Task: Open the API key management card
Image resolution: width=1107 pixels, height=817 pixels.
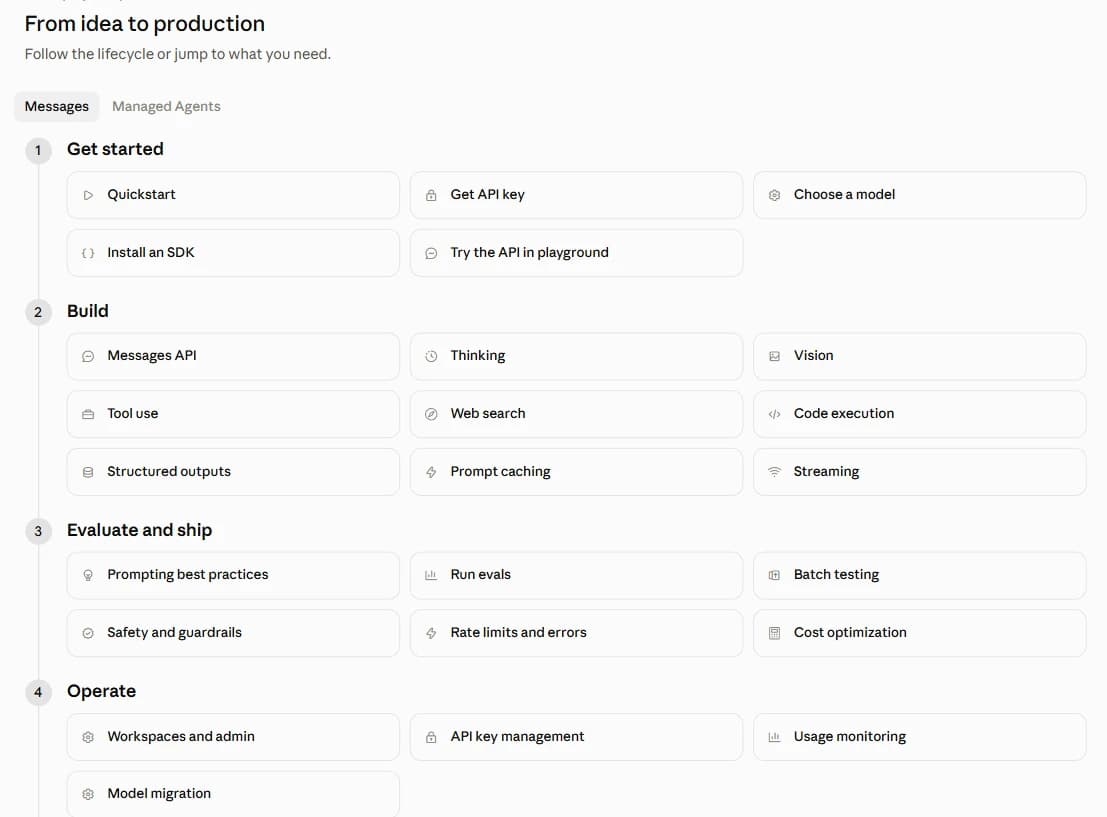Action: 576,737
